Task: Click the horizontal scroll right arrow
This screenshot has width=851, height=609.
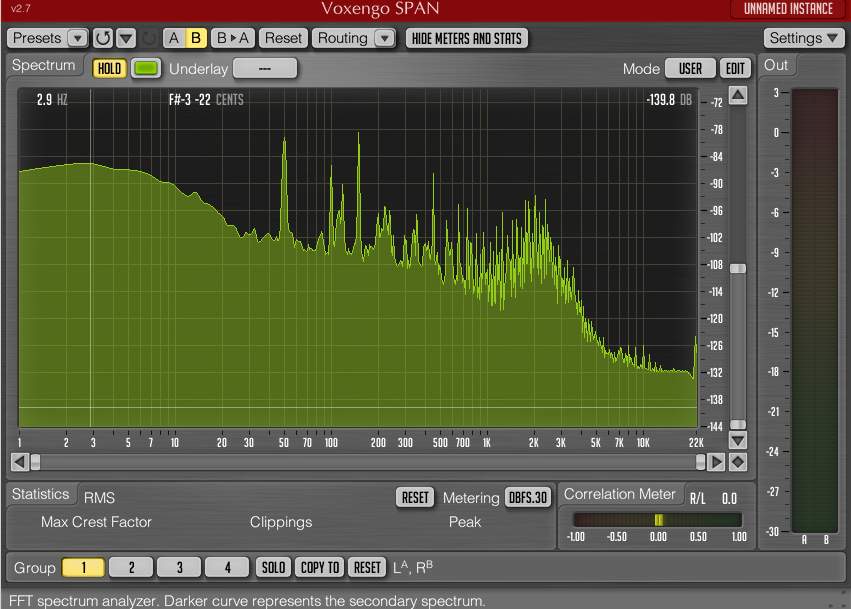Action: point(716,461)
